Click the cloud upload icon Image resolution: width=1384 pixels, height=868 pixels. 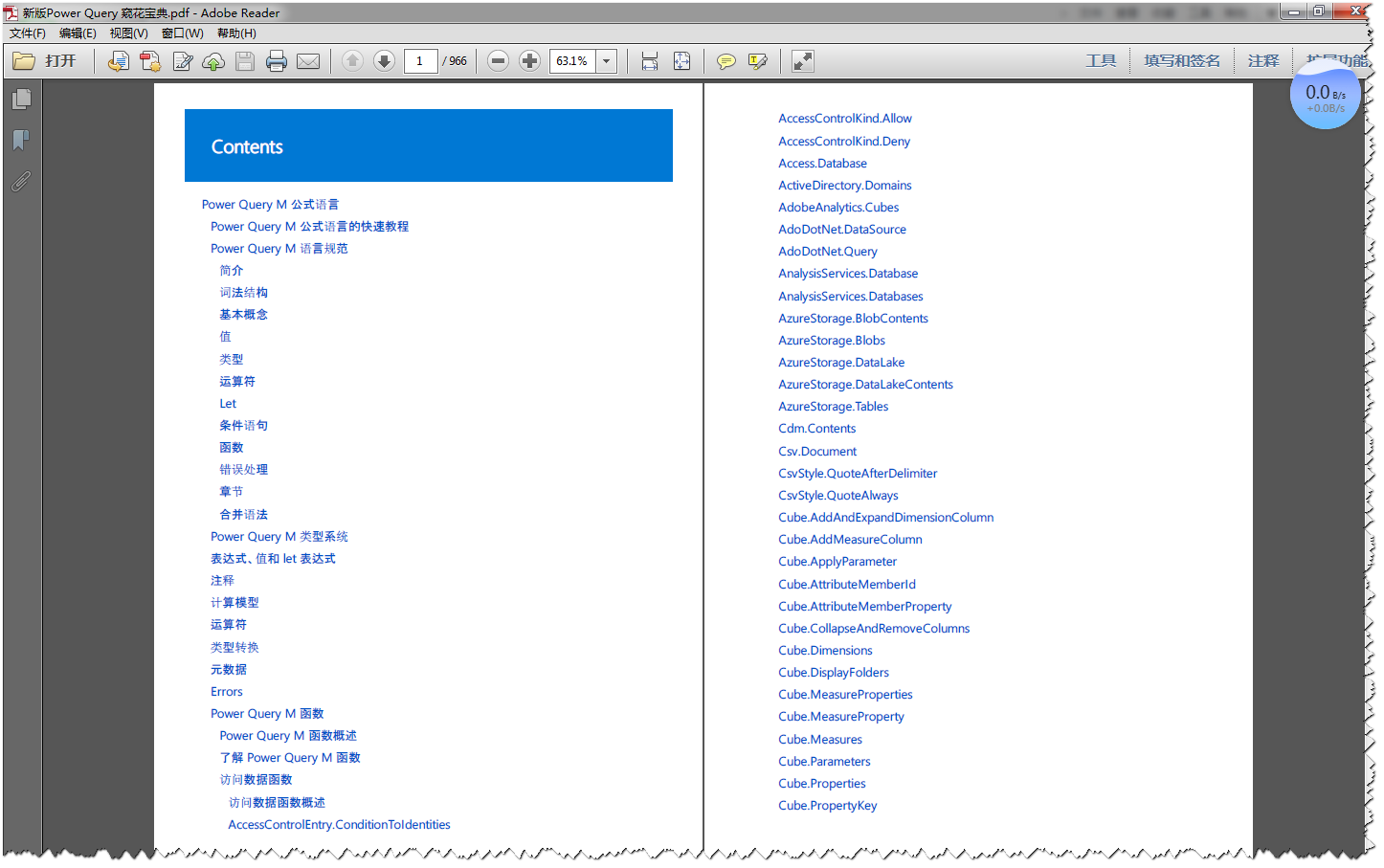tap(213, 61)
